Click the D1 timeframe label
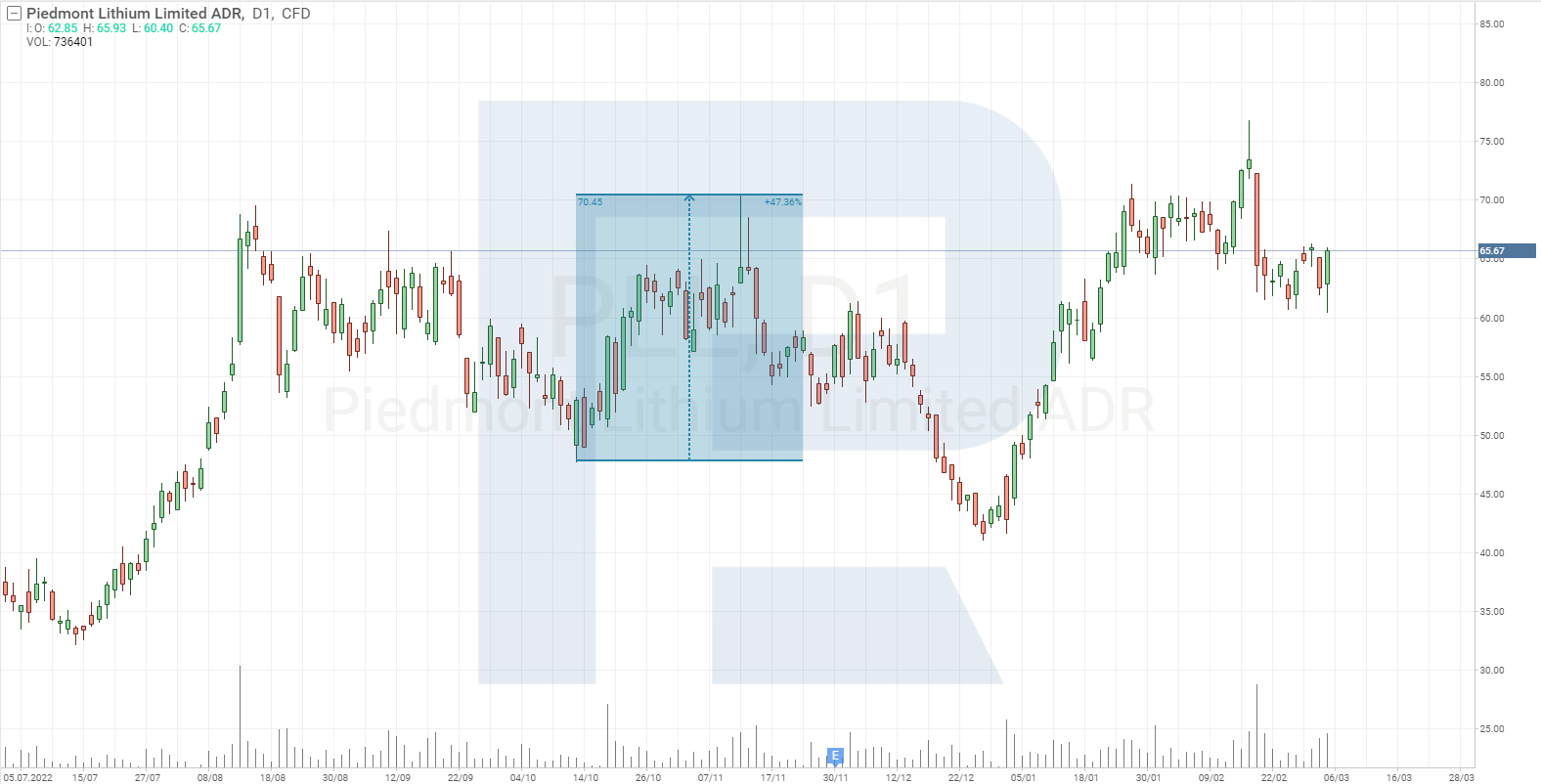 click(x=262, y=14)
